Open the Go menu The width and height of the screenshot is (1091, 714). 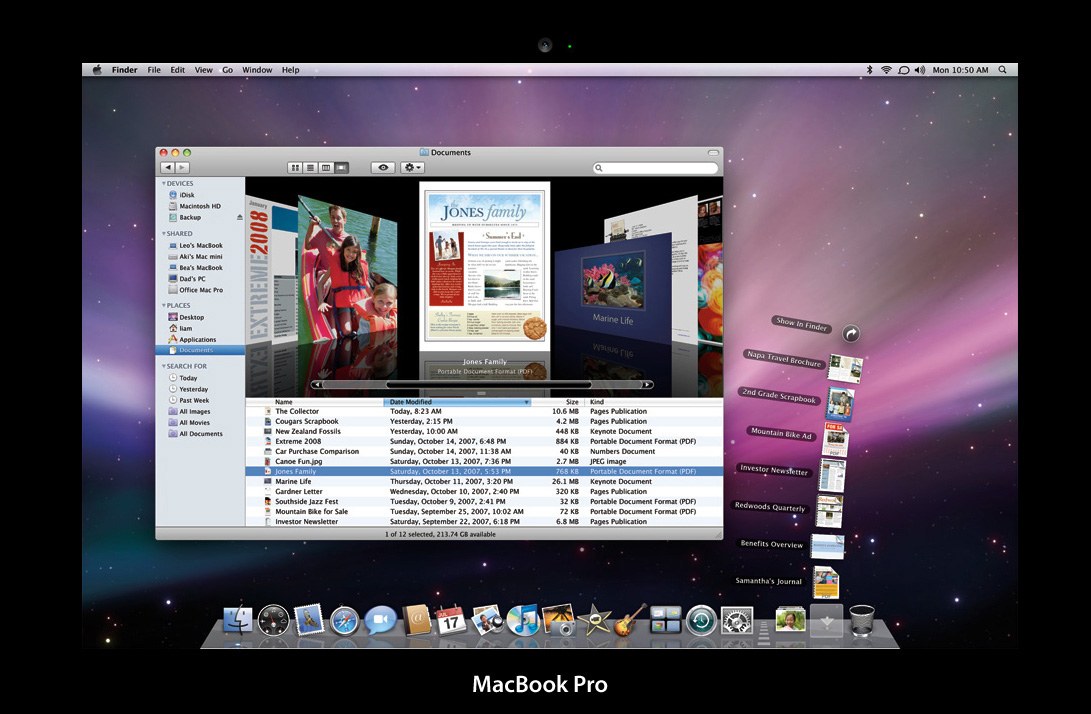pyautogui.click(x=228, y=70)
